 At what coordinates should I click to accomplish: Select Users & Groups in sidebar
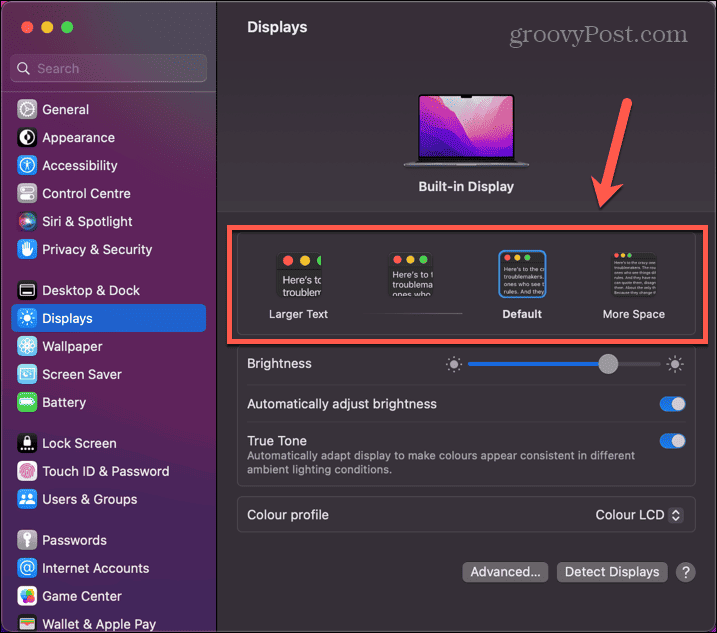(x=108, y=499)
